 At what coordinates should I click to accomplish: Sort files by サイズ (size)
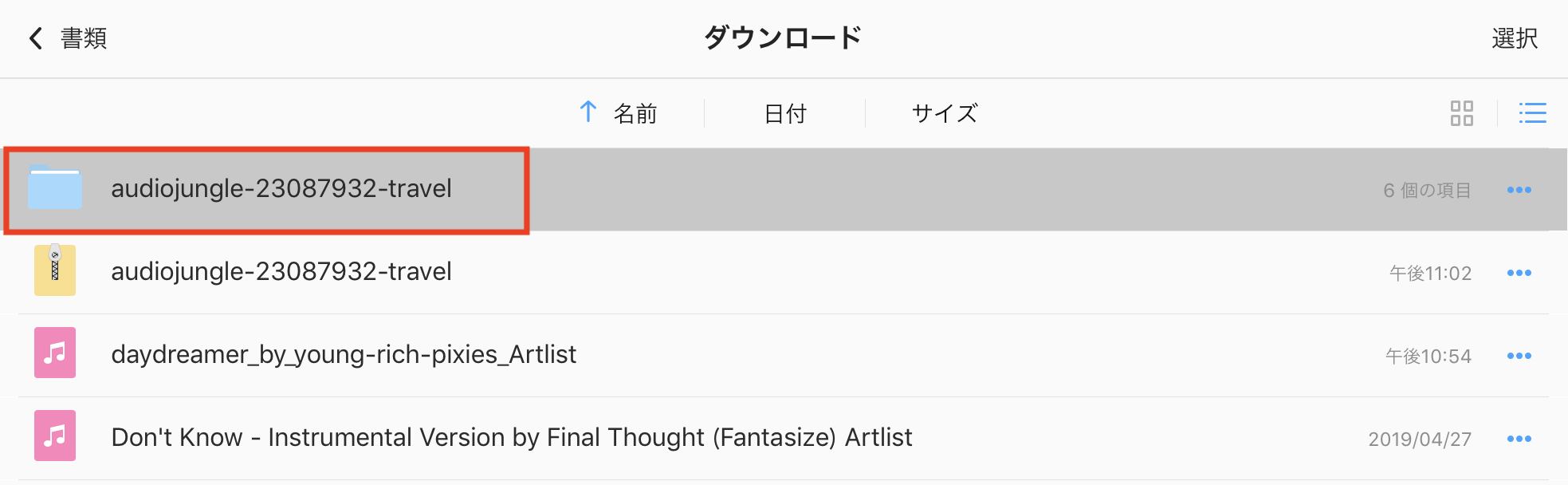point(944,114)
